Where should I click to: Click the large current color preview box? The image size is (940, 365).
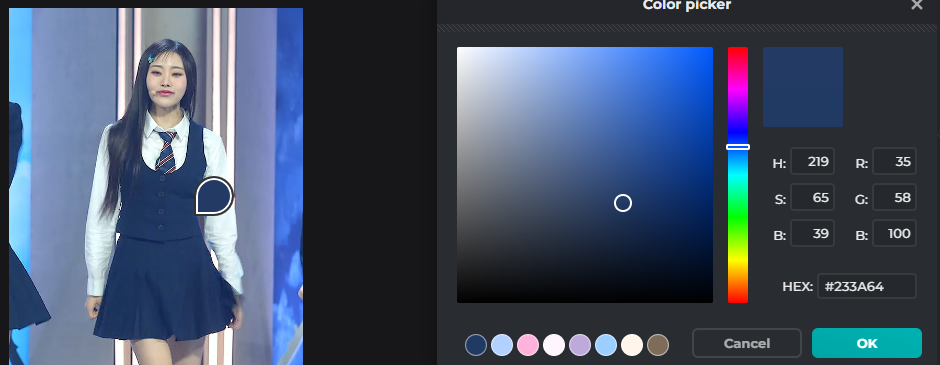(x=803, y=87)
